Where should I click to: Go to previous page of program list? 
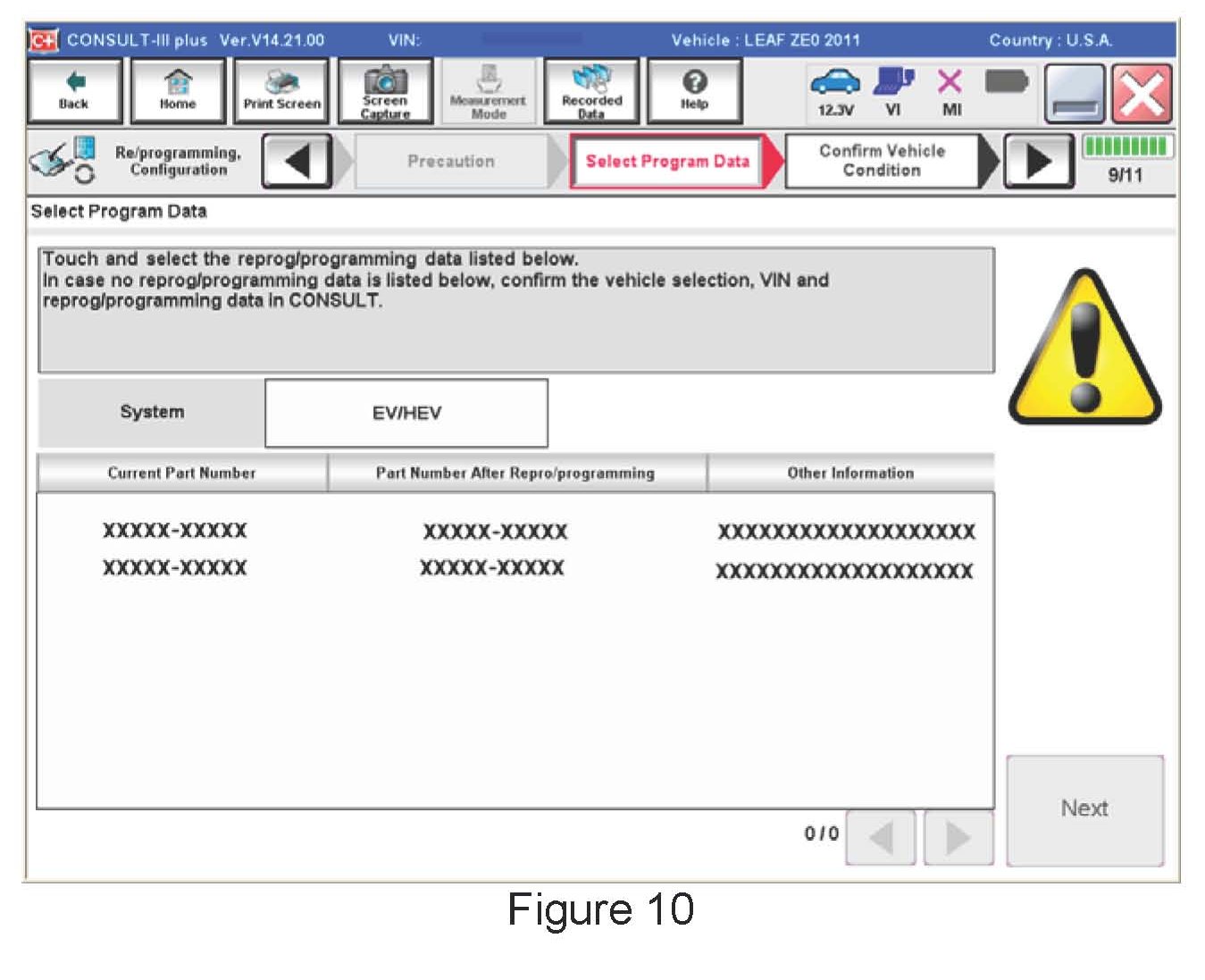click(881, 838)
